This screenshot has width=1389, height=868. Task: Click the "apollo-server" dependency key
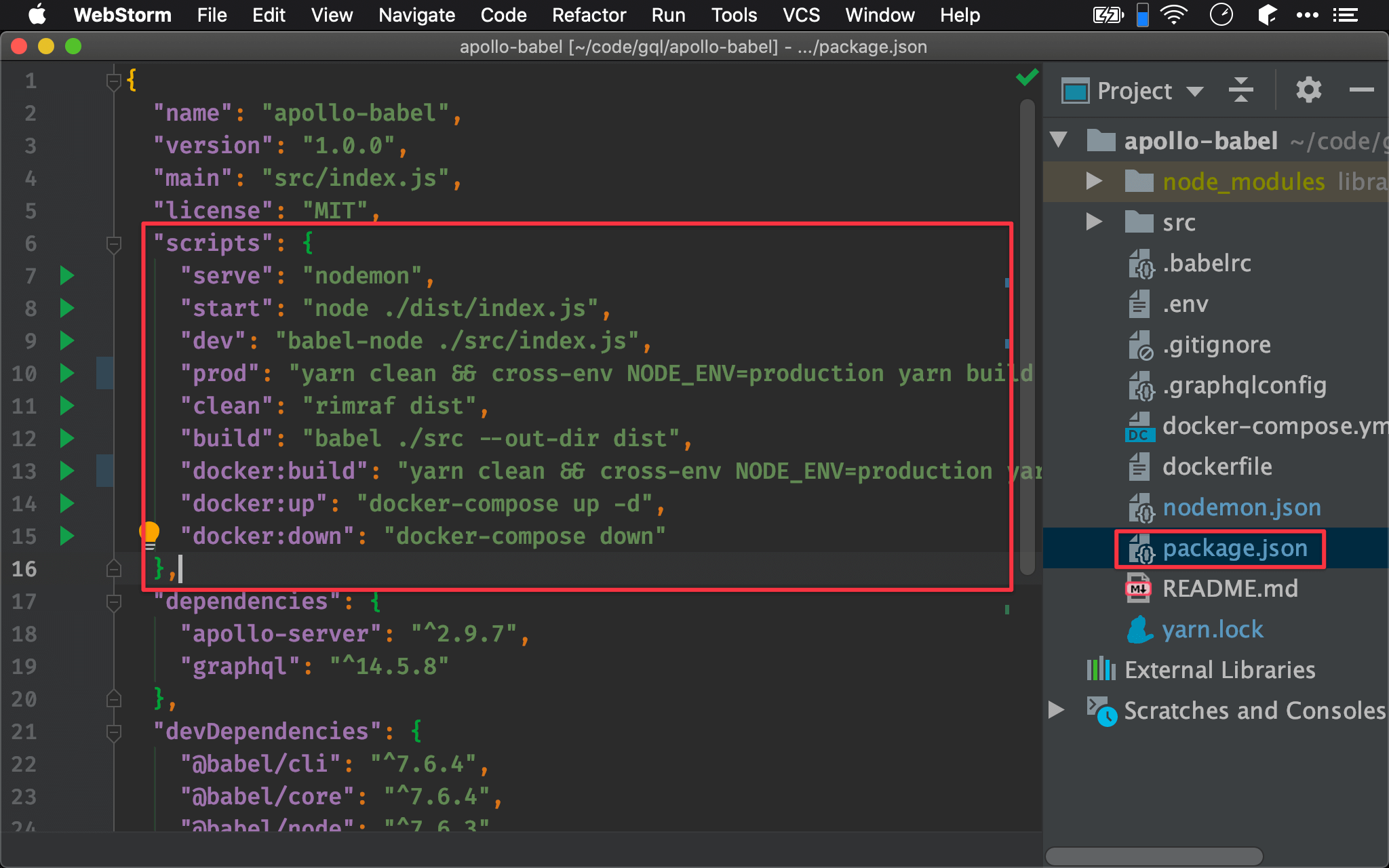tap(281, 633)
